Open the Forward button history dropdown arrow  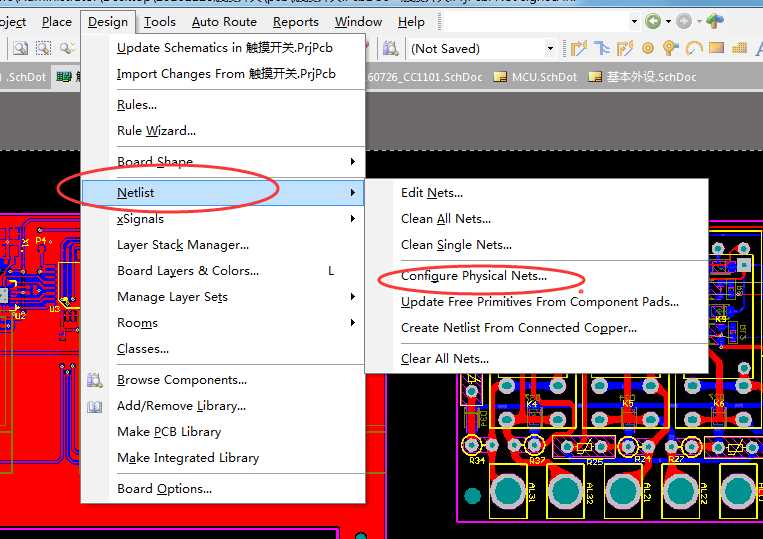click(699, 21)
